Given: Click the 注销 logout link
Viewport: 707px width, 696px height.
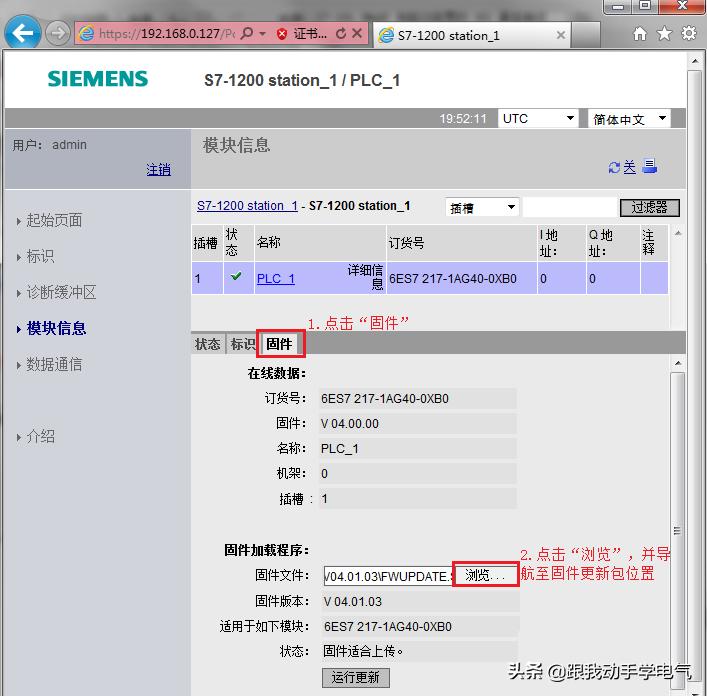Looking at the screenshot, I should point(158,169).
